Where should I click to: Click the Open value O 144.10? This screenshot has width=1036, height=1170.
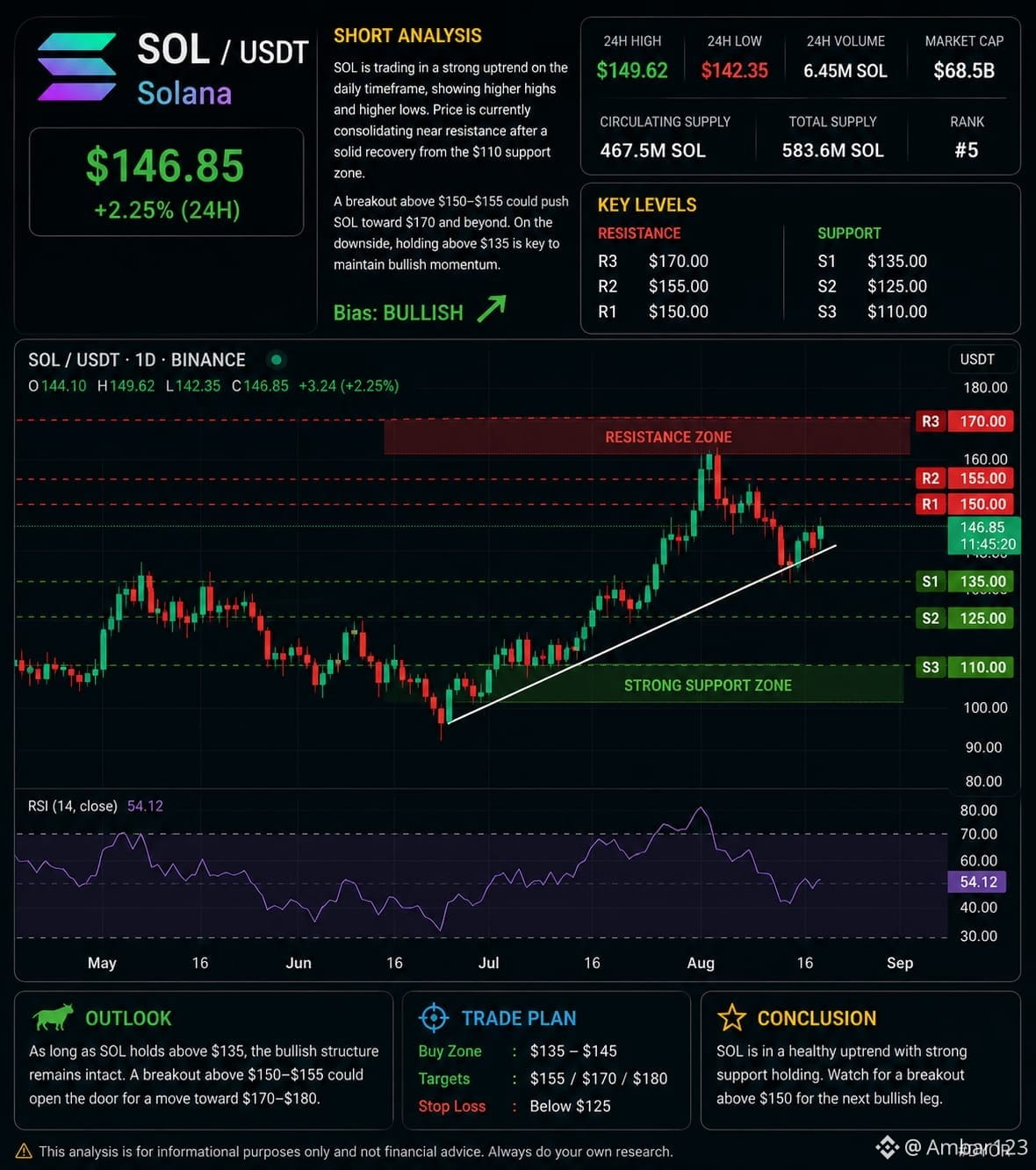58,385
